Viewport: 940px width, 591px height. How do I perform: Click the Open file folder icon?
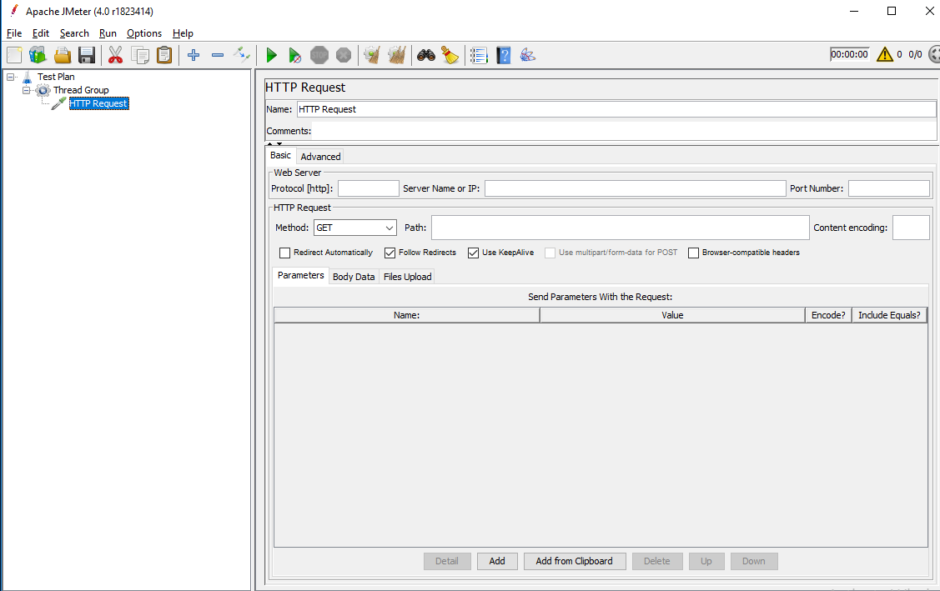pos(62,55)
